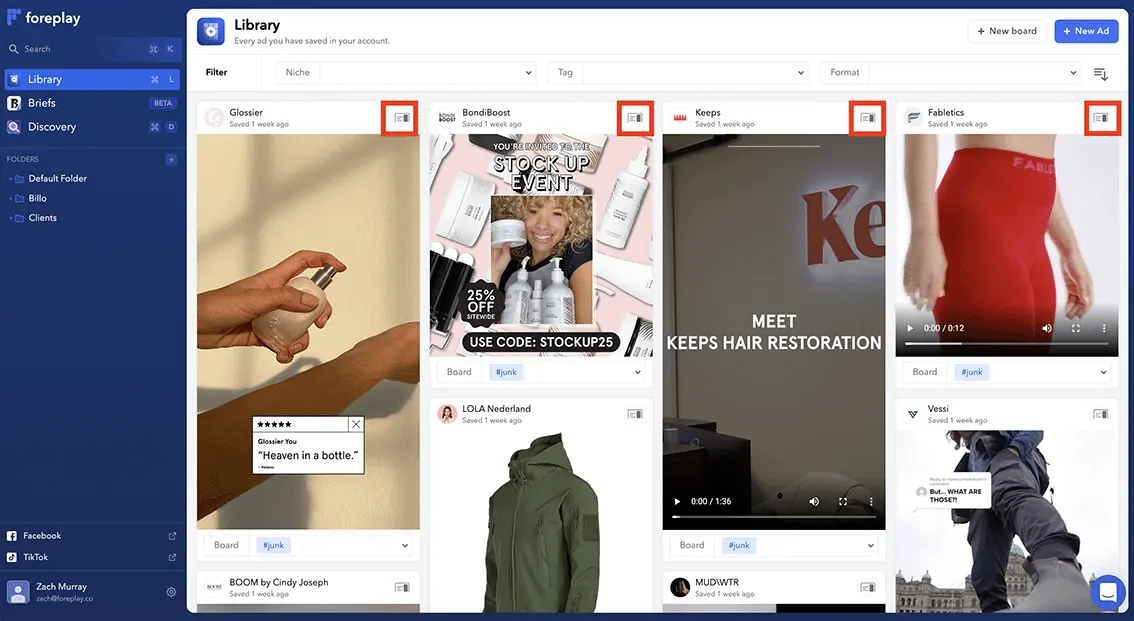This screenshot has height=621, width=1134.
Task: Click the sort order icon beside filters
Action: pos(1101,74)
